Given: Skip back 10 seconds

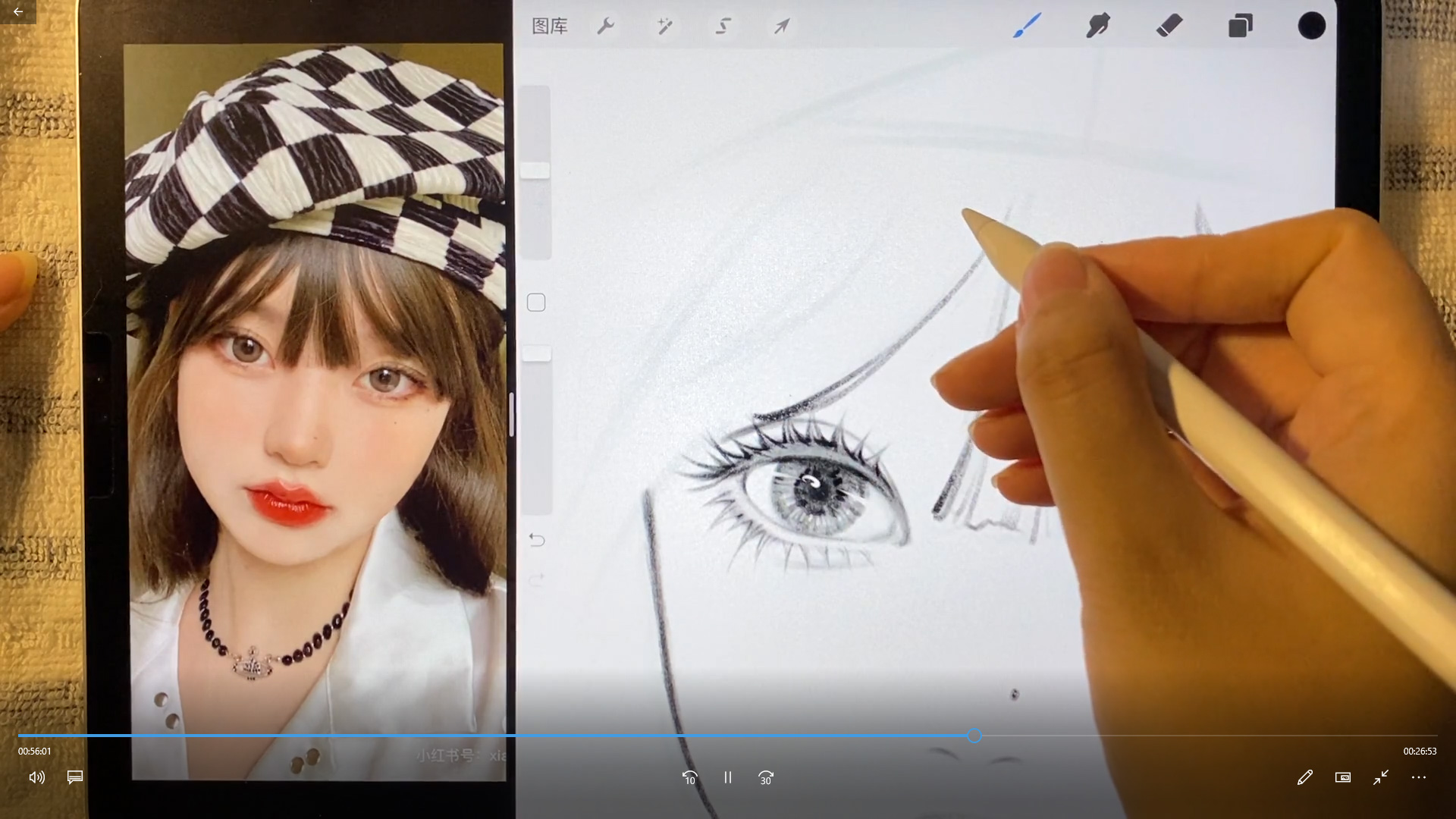Looking at the screenshot, I should click(x=689, y=777).
